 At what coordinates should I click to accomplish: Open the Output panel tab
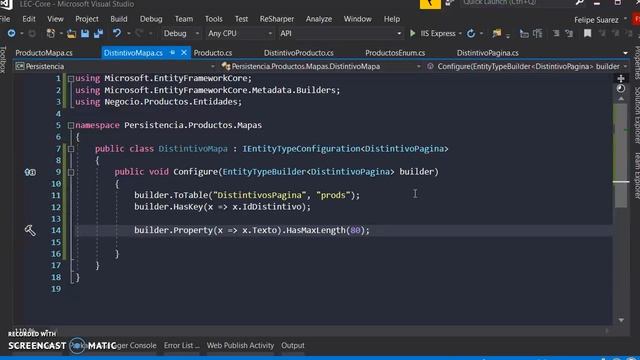293,345
